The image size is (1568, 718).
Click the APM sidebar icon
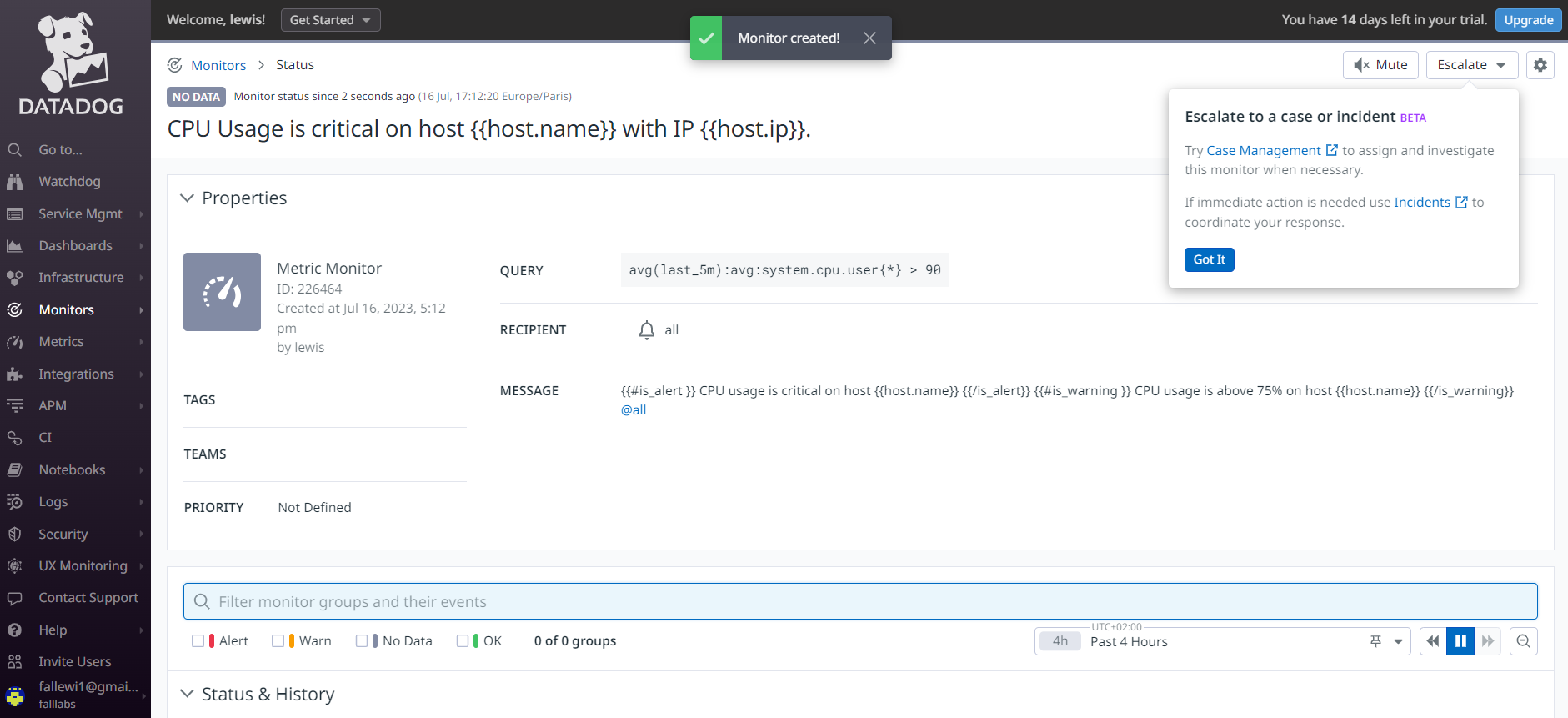pyautogui.click(x=14, y=406)
